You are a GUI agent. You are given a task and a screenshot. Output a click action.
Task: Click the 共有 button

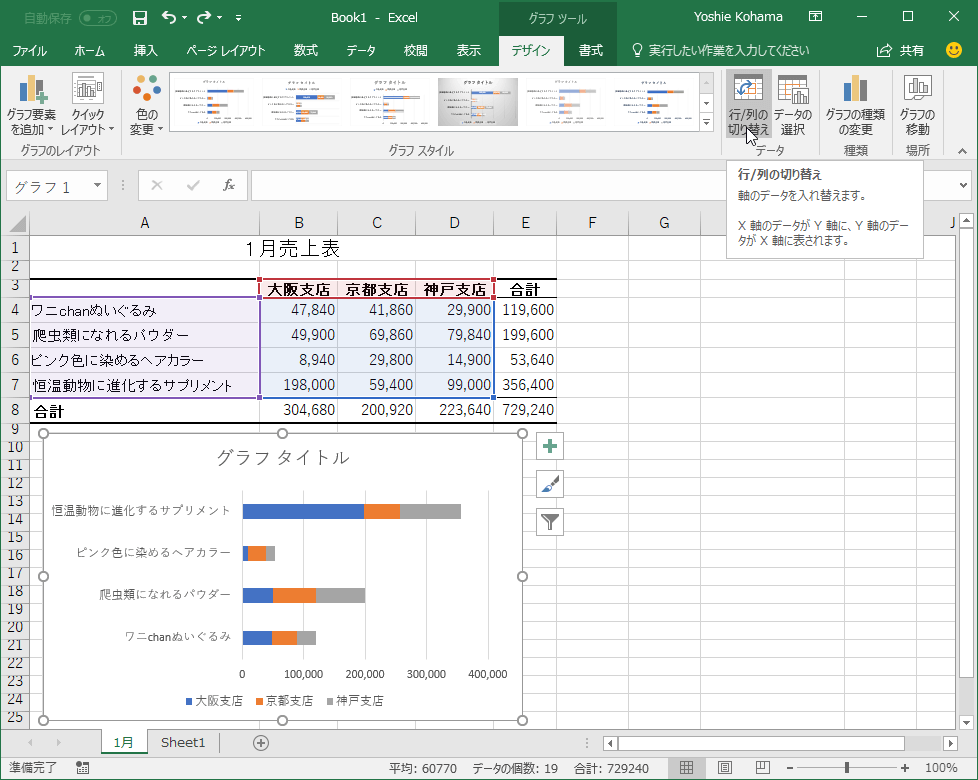912,50
